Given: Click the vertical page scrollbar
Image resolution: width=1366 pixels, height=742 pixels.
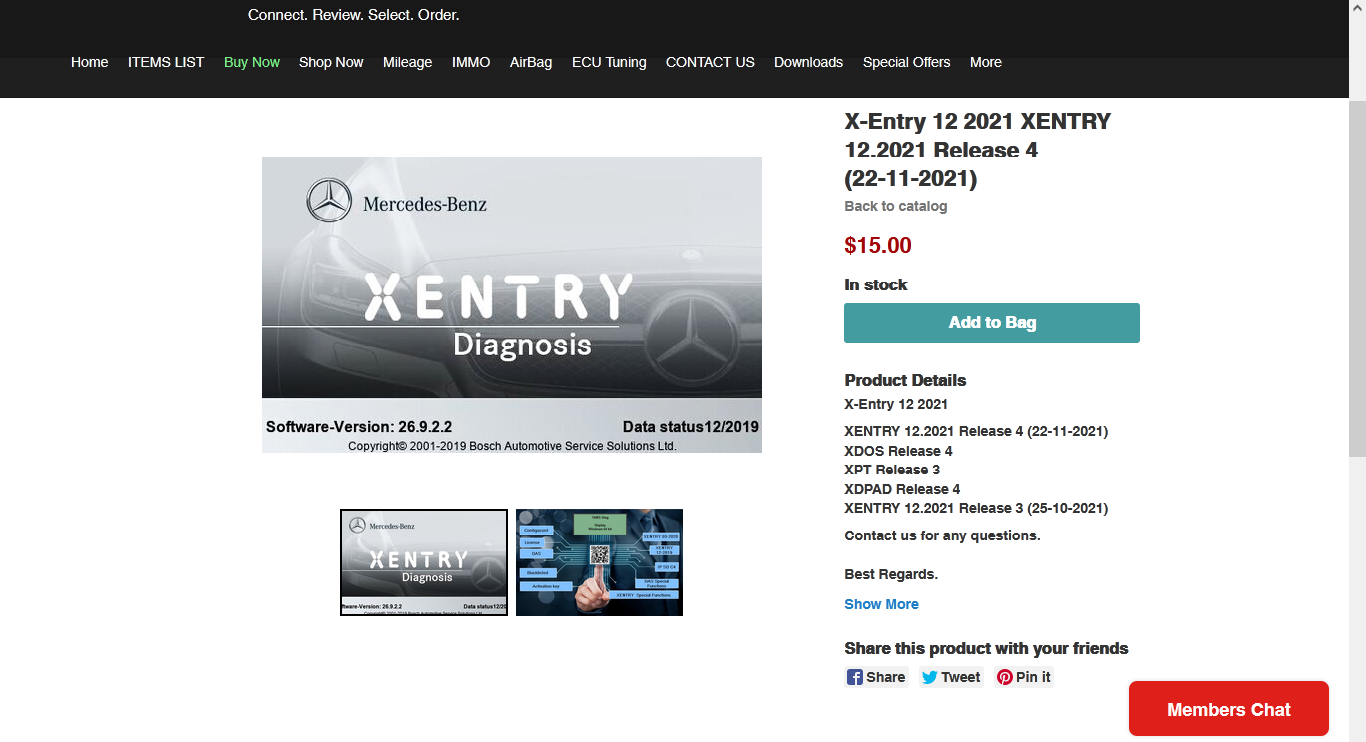Looking at the screenshot, I should 1357,280.
